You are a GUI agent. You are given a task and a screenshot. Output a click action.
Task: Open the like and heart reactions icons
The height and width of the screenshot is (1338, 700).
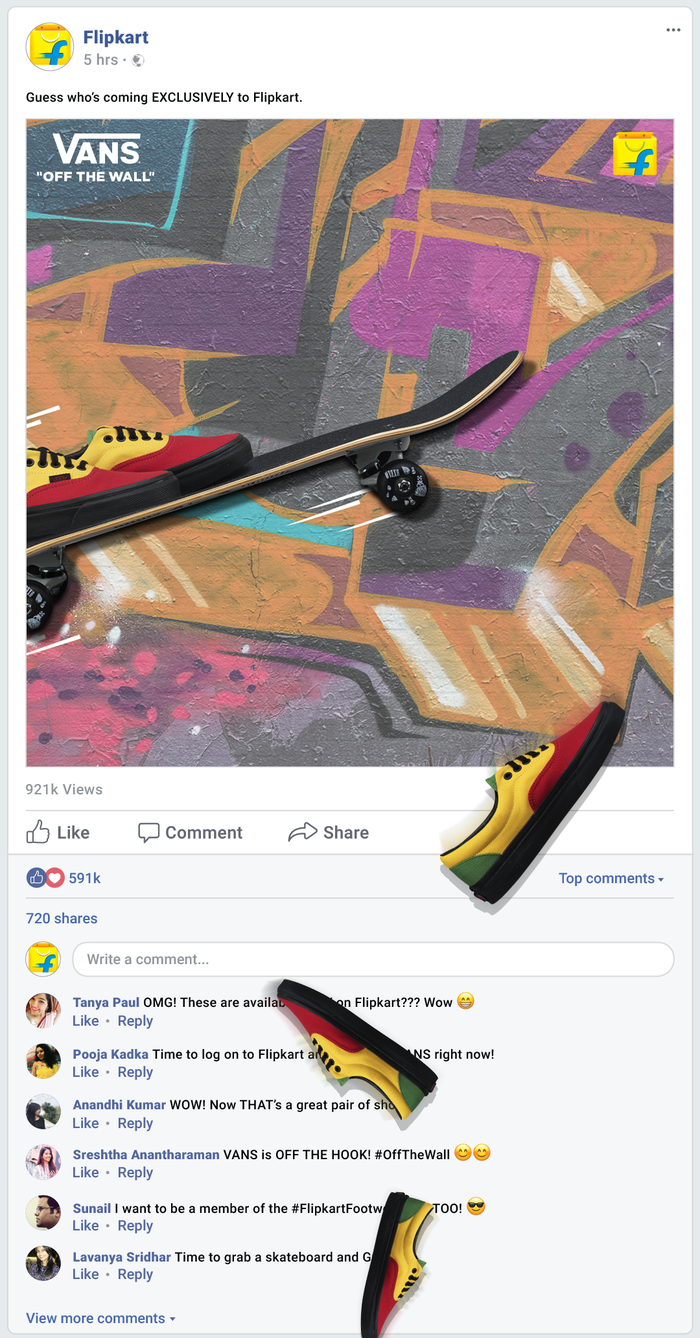45,878
